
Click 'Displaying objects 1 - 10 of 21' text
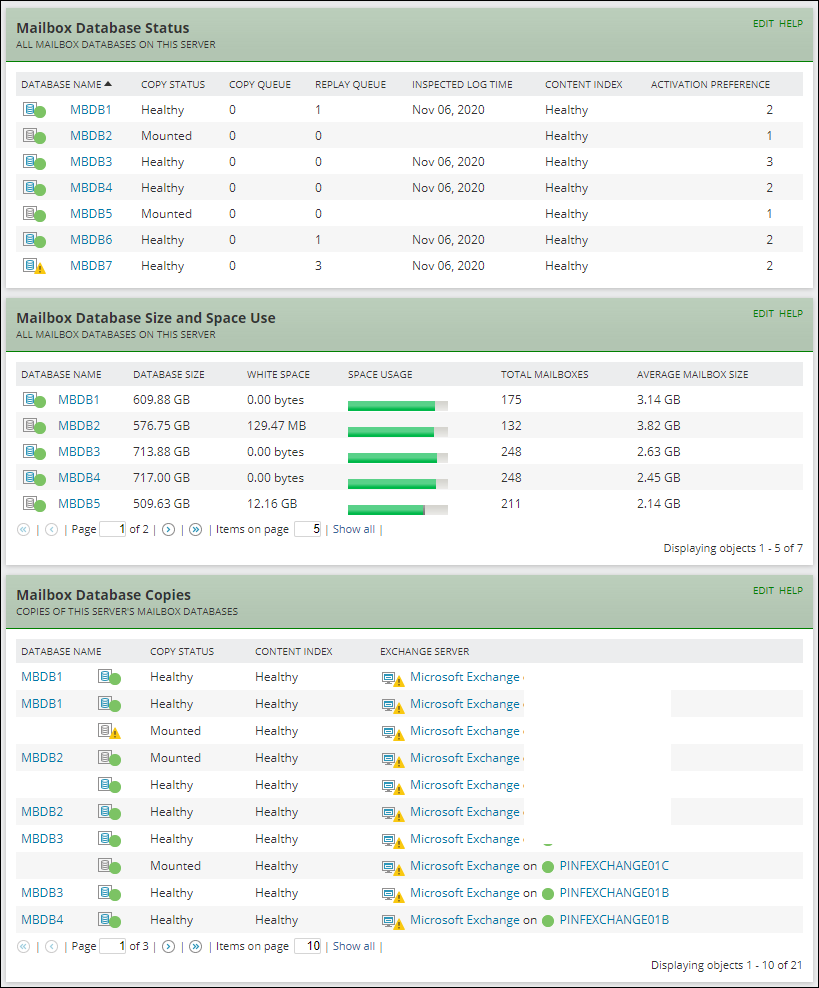[x=726, y=965]
